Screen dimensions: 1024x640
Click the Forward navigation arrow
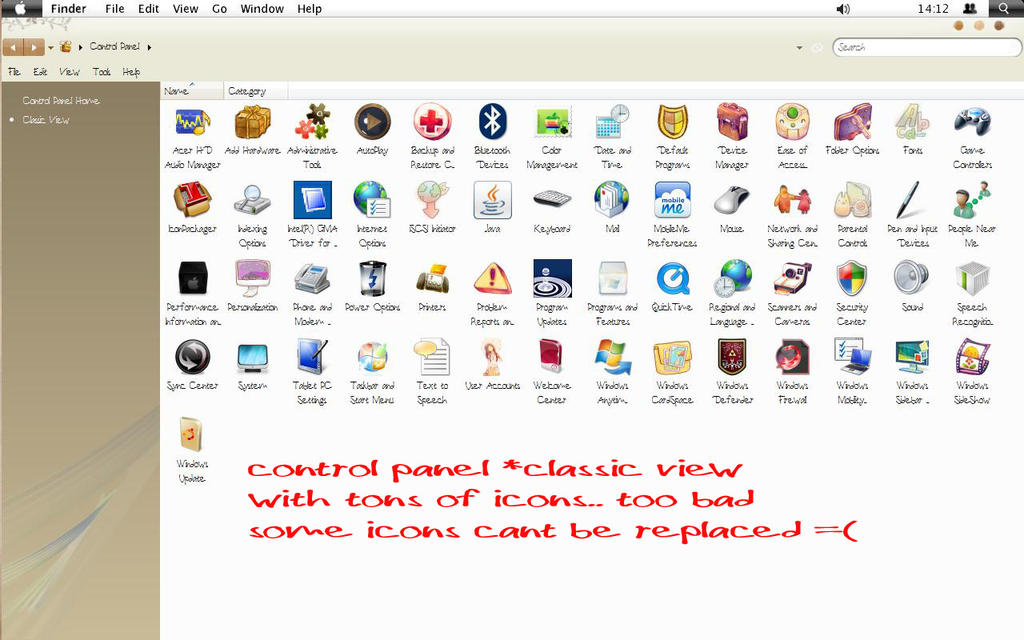[34, 47]
